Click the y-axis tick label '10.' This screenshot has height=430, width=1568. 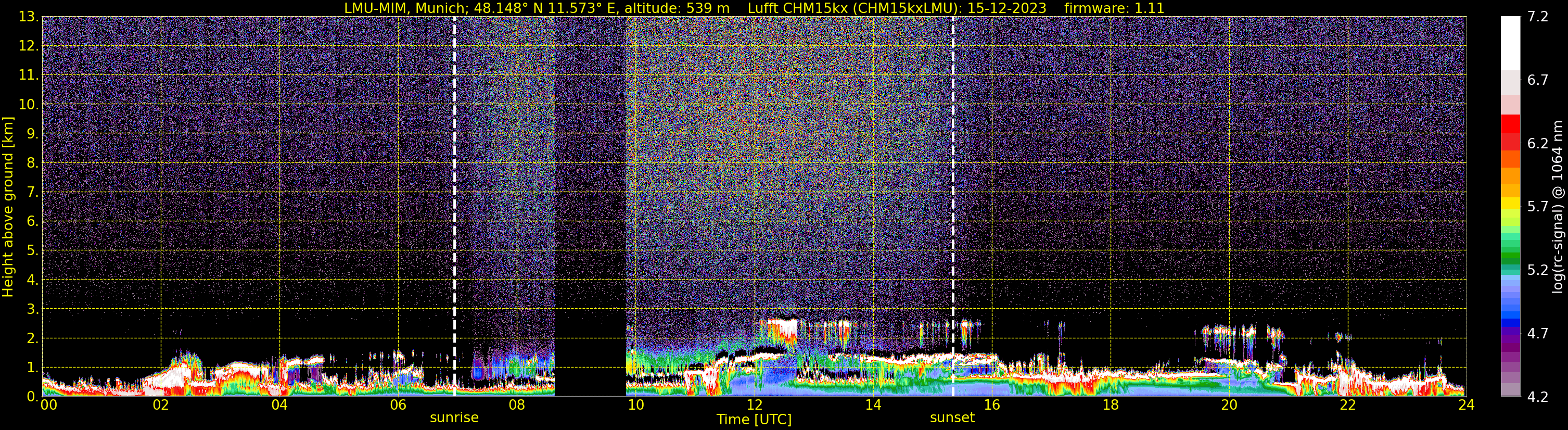tap(29, 105)
